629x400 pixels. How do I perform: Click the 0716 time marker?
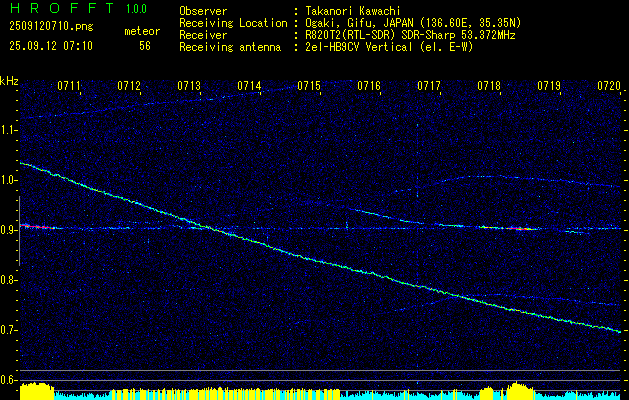[369, 86]
